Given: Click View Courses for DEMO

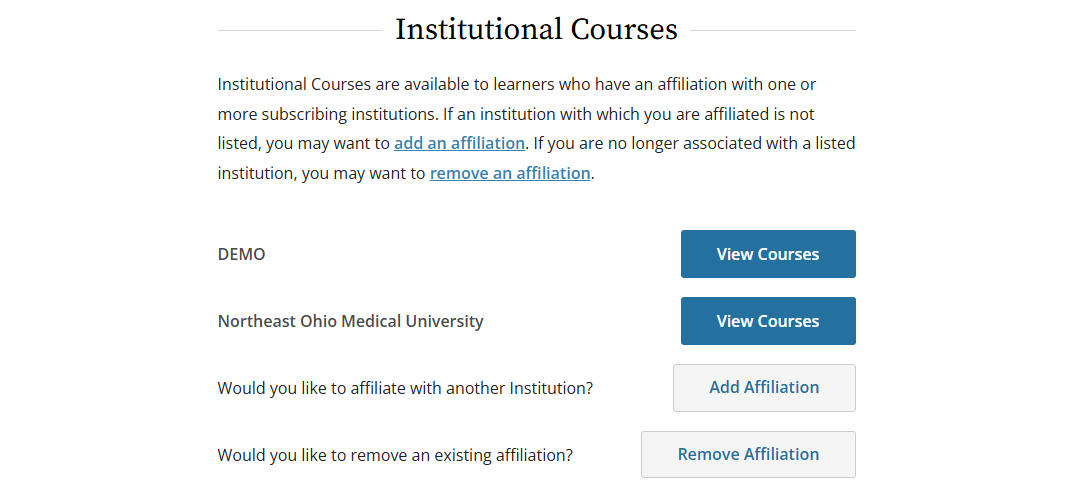Looking at the screenshot, I should [767, 254].
